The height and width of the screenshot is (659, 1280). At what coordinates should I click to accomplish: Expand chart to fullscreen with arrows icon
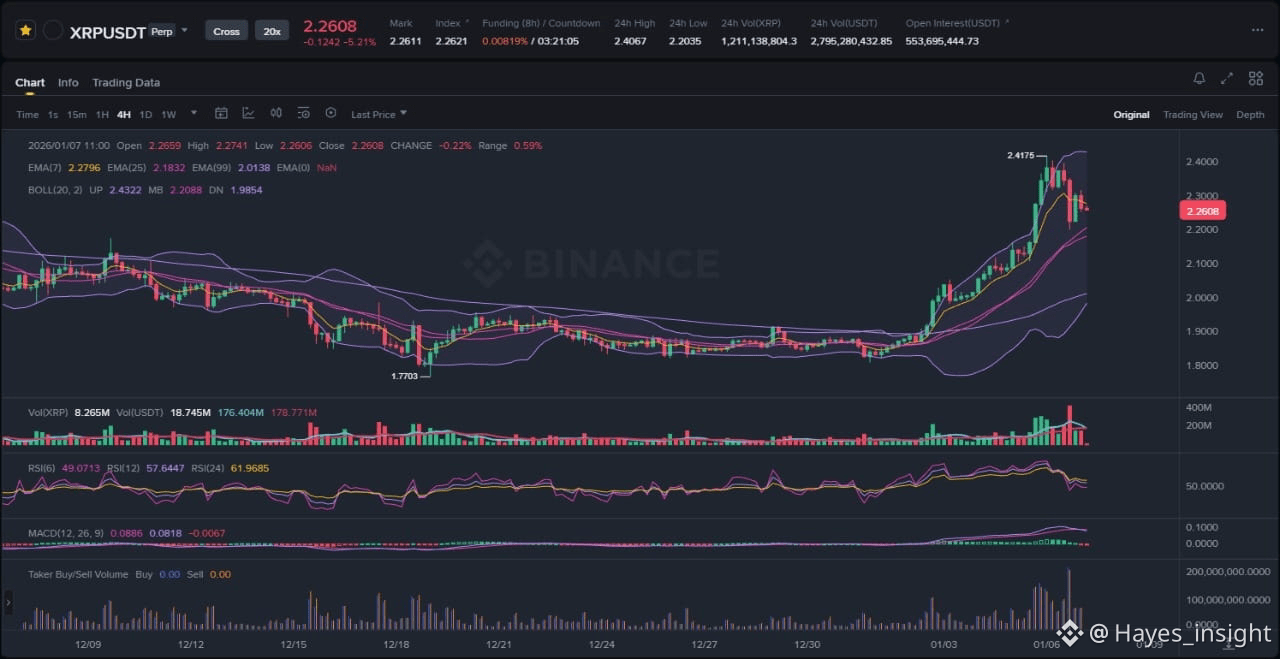tap(1227, 78)
